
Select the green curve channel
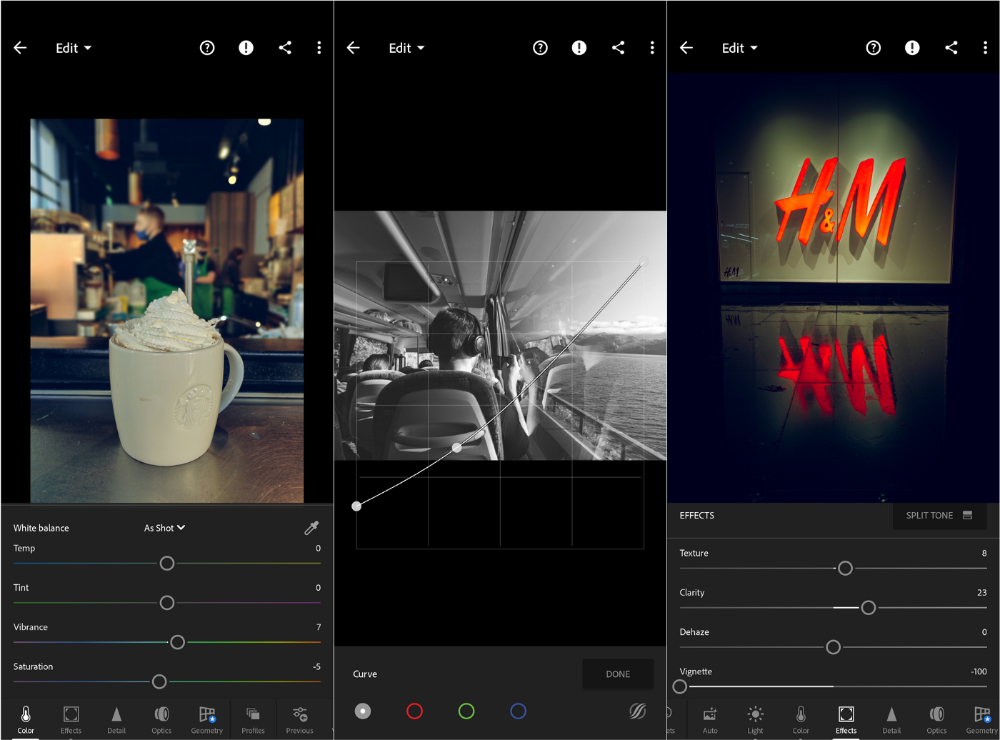pyautogui.click(x=466, y=711)
